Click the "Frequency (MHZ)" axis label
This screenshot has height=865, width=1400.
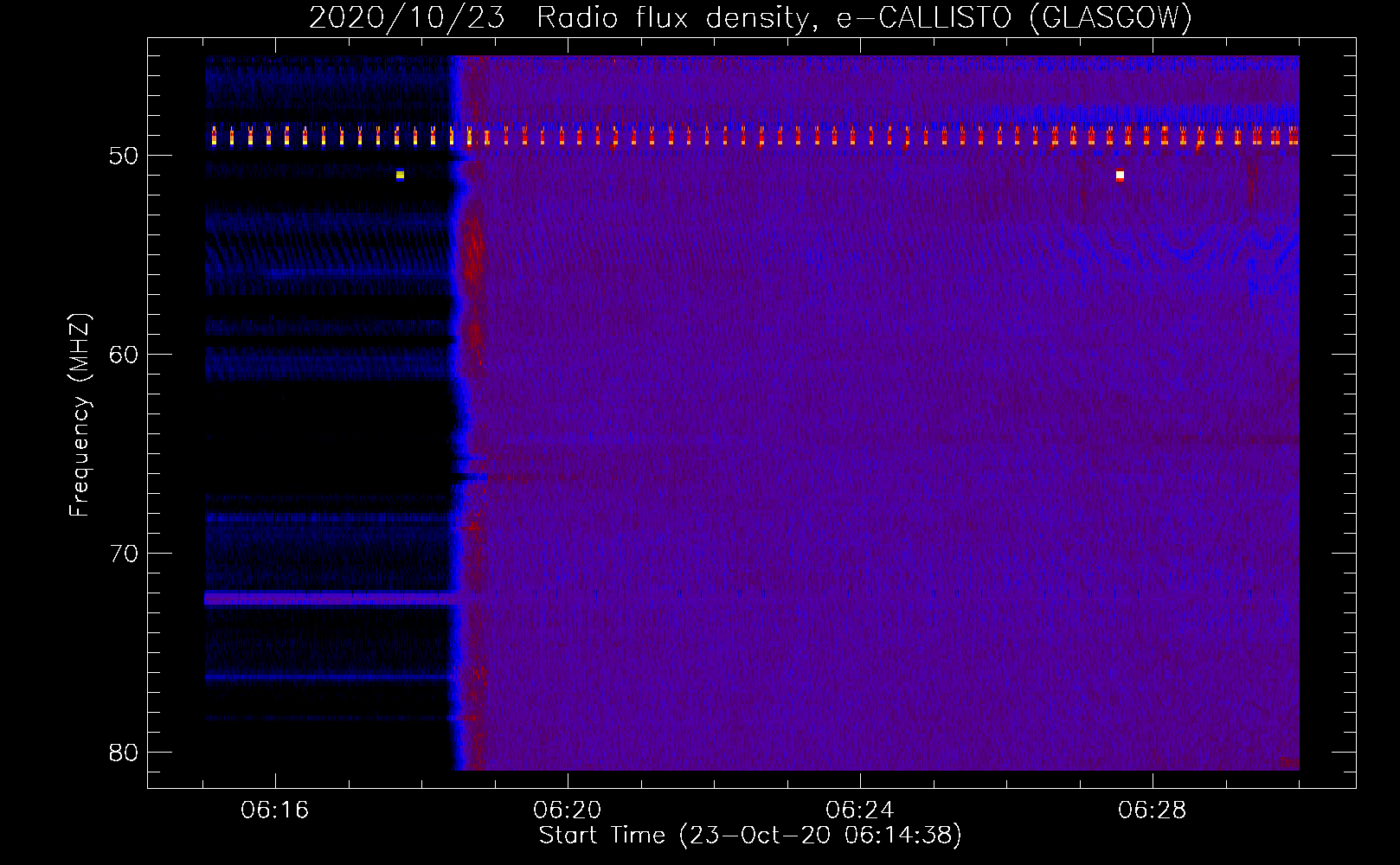80,415
